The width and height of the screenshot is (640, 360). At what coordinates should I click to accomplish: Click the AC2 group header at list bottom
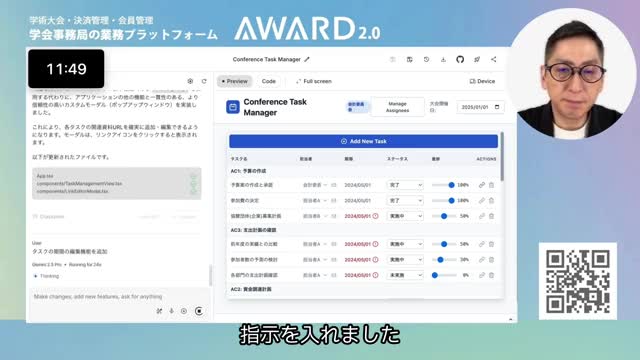point(251,289)
